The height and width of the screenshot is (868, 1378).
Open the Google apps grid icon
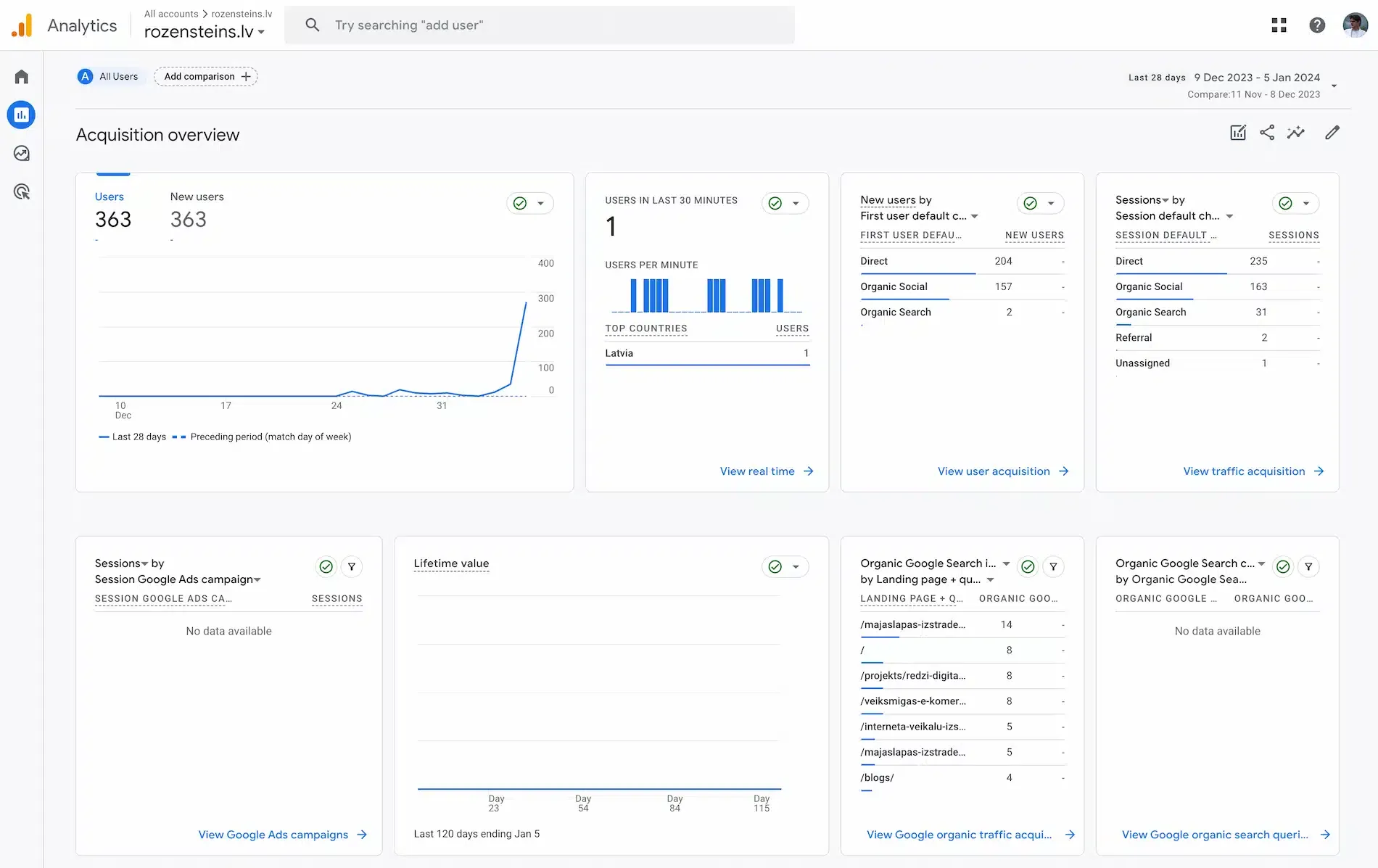click(1279, 25)
